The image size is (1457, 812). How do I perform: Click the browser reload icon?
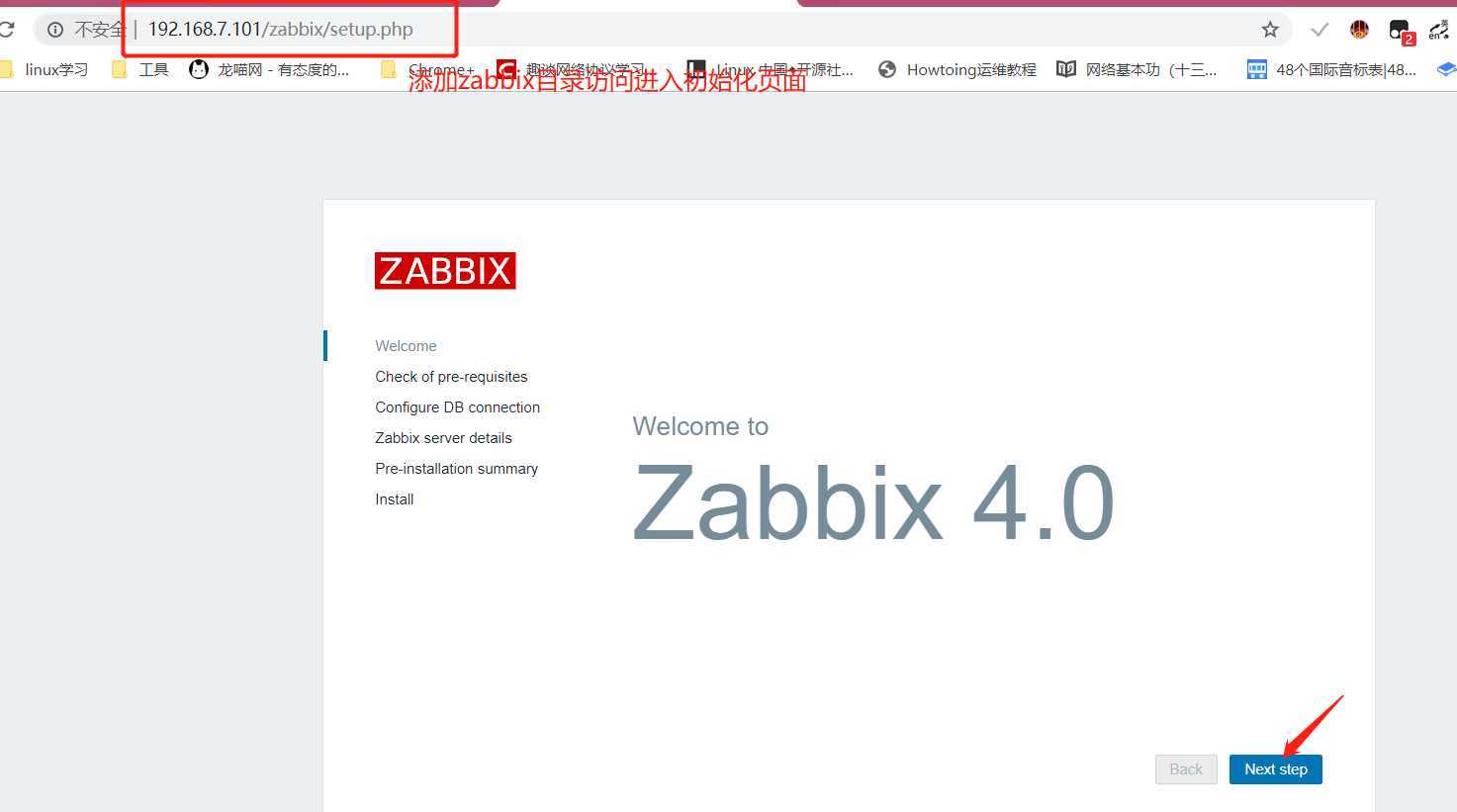point(6,29)
